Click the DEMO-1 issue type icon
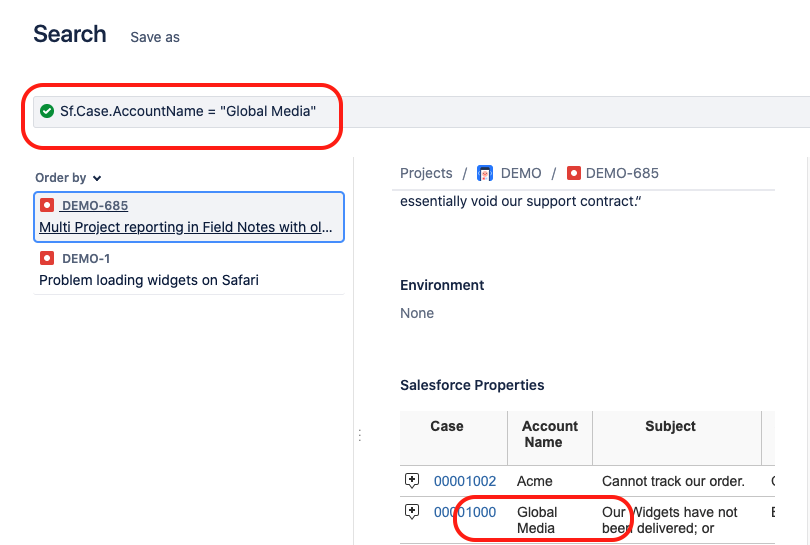The image size is (810, 545). [x=47, y=259]
